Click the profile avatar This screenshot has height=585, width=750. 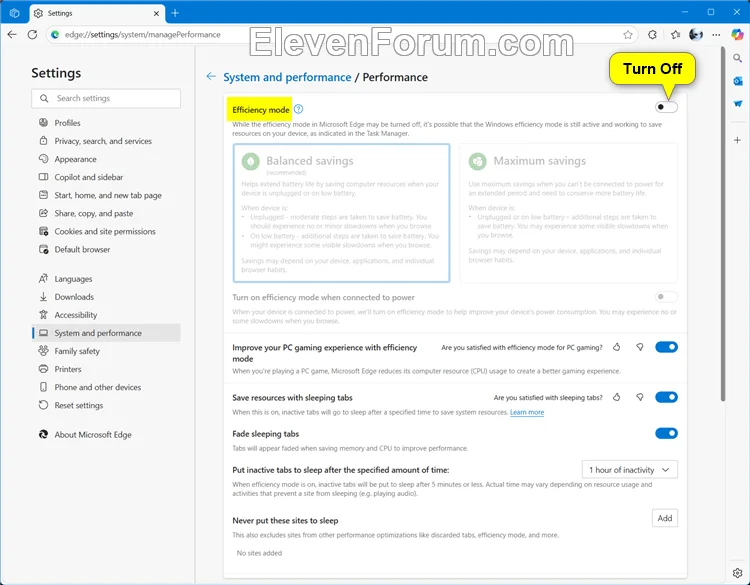696,34
